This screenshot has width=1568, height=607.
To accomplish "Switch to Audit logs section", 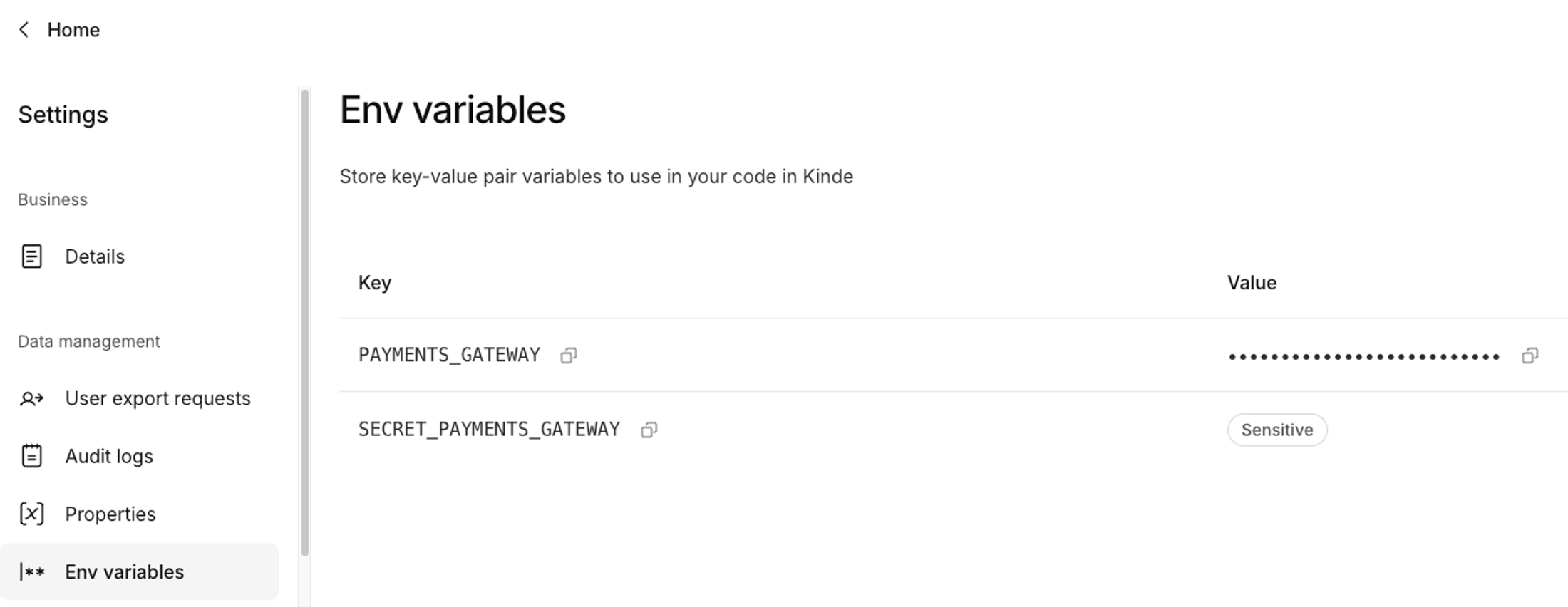I will click(108, 456).
